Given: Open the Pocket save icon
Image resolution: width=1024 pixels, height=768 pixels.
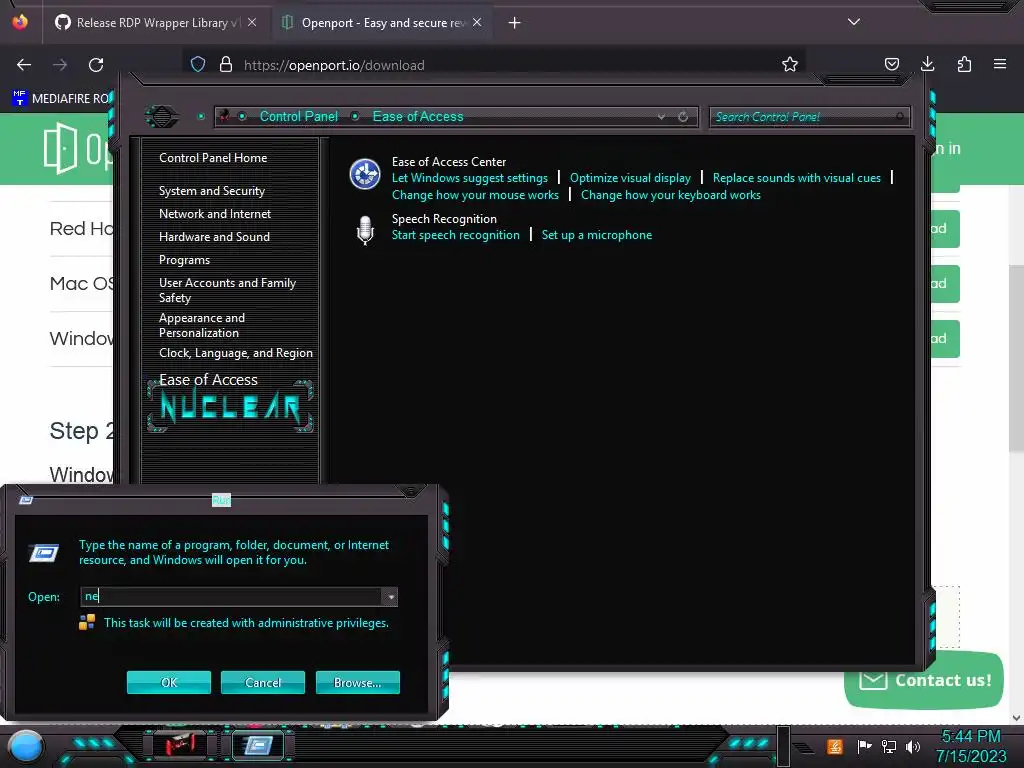Looking at the screenshot, I should 891,65.
